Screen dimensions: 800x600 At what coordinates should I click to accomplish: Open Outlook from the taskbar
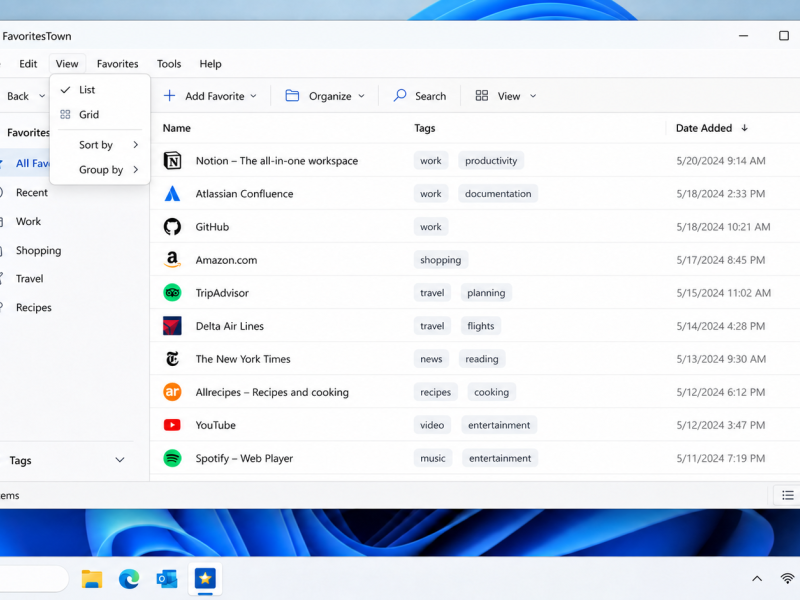[x=167, y=579]
